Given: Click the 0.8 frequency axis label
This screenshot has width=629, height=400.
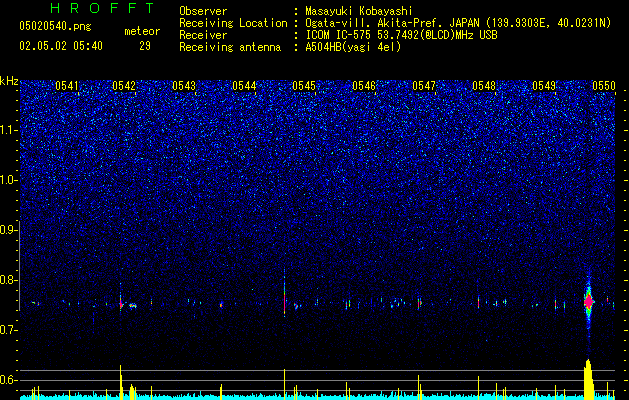Looking at the screenshot, I should coord(9,280).
